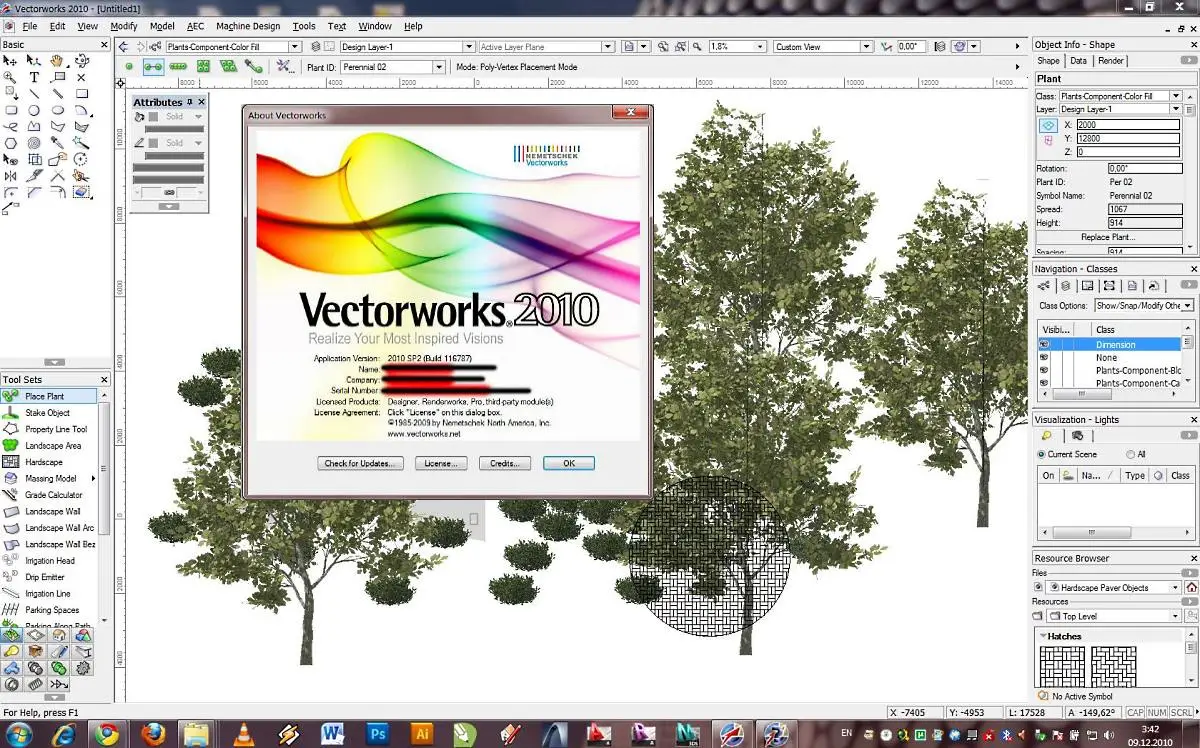This screenshot has height=748, width=1200.
Task: Choose the Freehand tool
Action: coord(10,126)
